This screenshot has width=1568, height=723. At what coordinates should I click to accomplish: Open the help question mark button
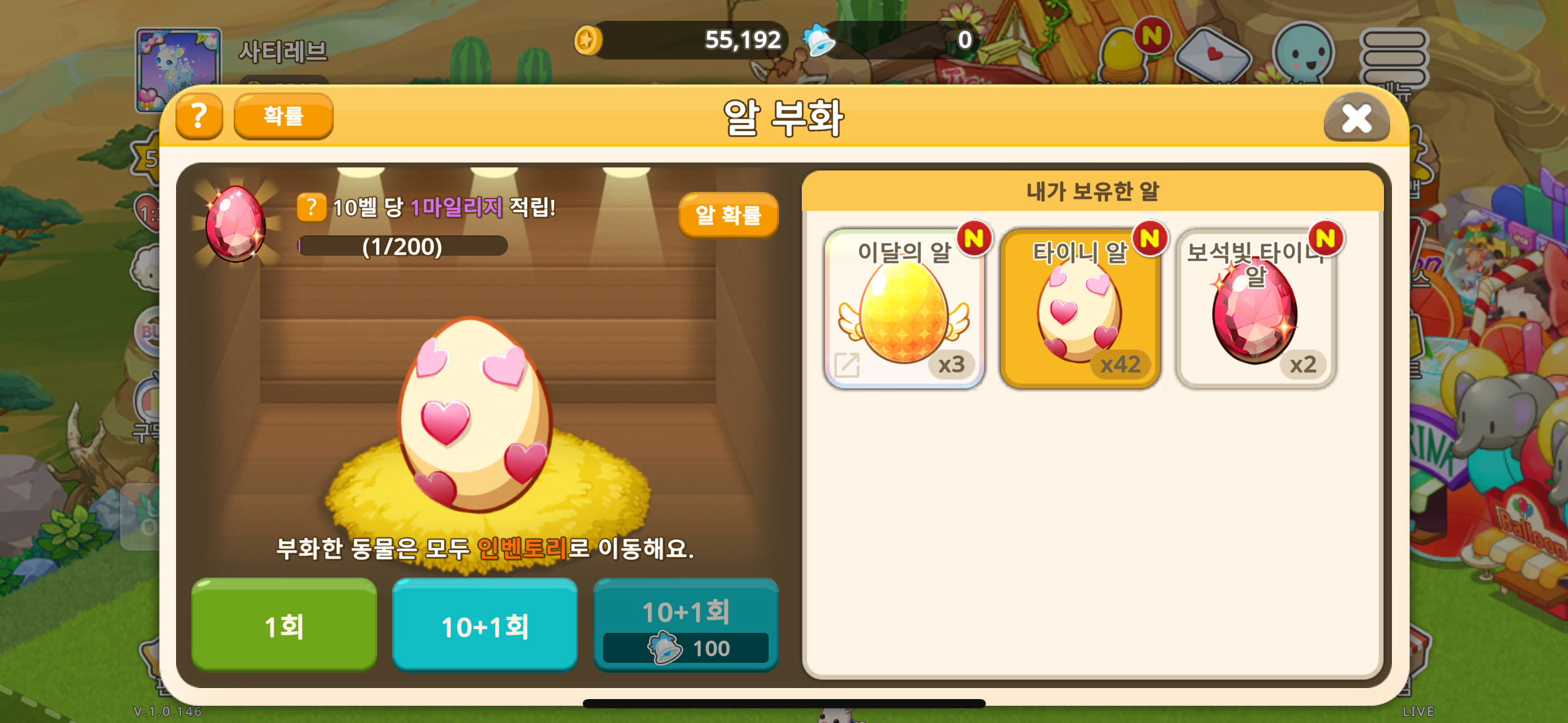tap(199, 116)
